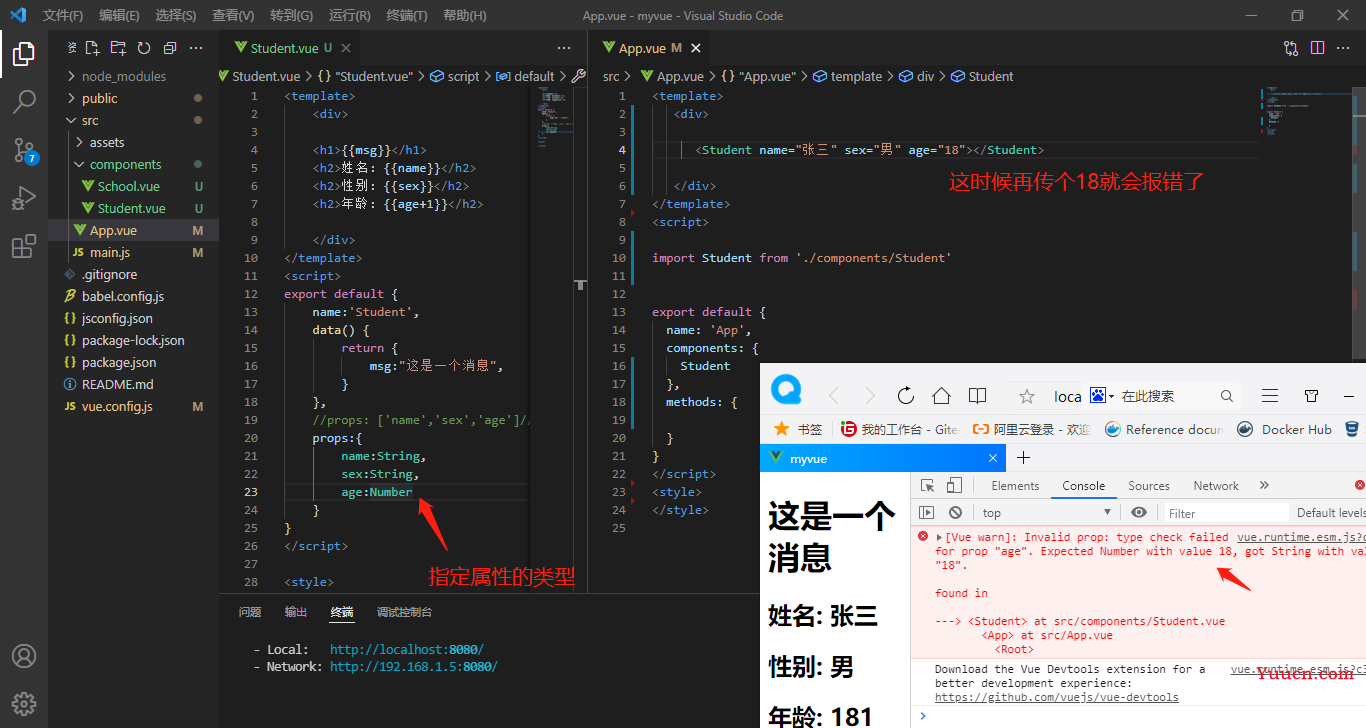
Task: Click the browser search magnifier icon
Action: 1227,396
